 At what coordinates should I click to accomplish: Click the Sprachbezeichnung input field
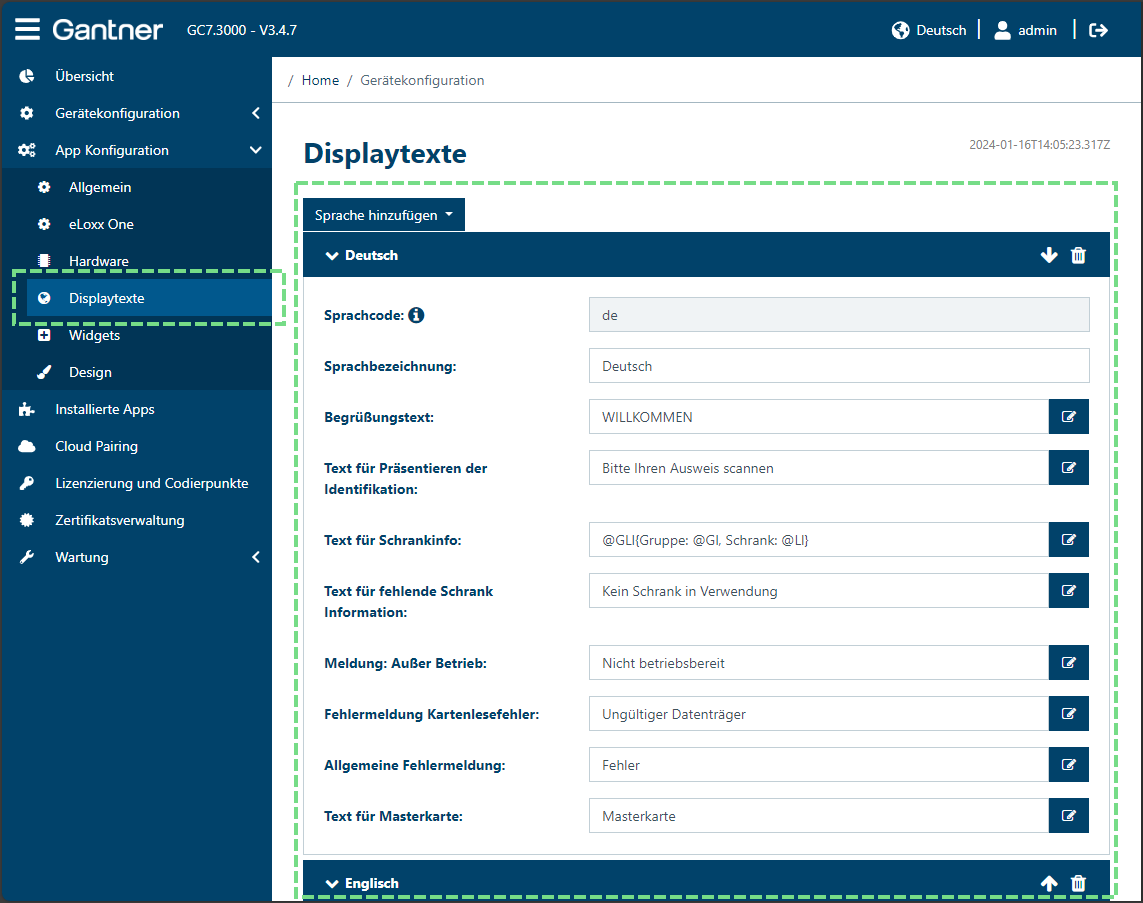(839, 366)
